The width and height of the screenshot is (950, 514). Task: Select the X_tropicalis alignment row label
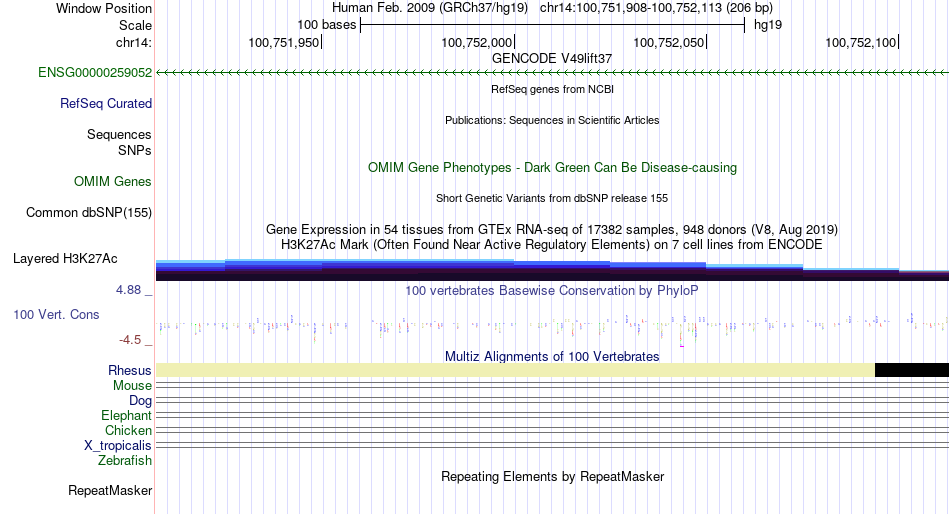(118, 446)
